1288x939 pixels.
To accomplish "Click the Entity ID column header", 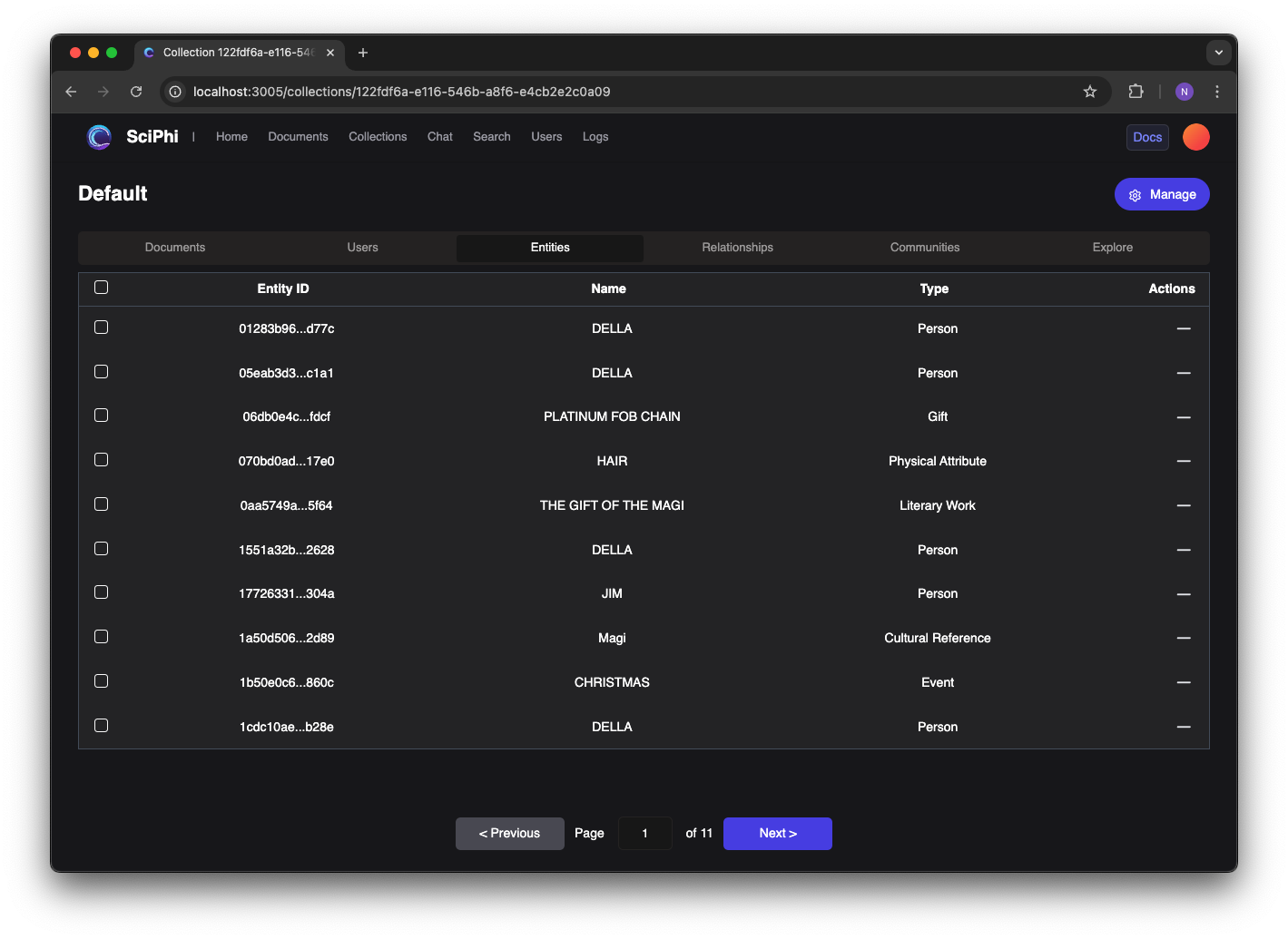I will (283, 289).
